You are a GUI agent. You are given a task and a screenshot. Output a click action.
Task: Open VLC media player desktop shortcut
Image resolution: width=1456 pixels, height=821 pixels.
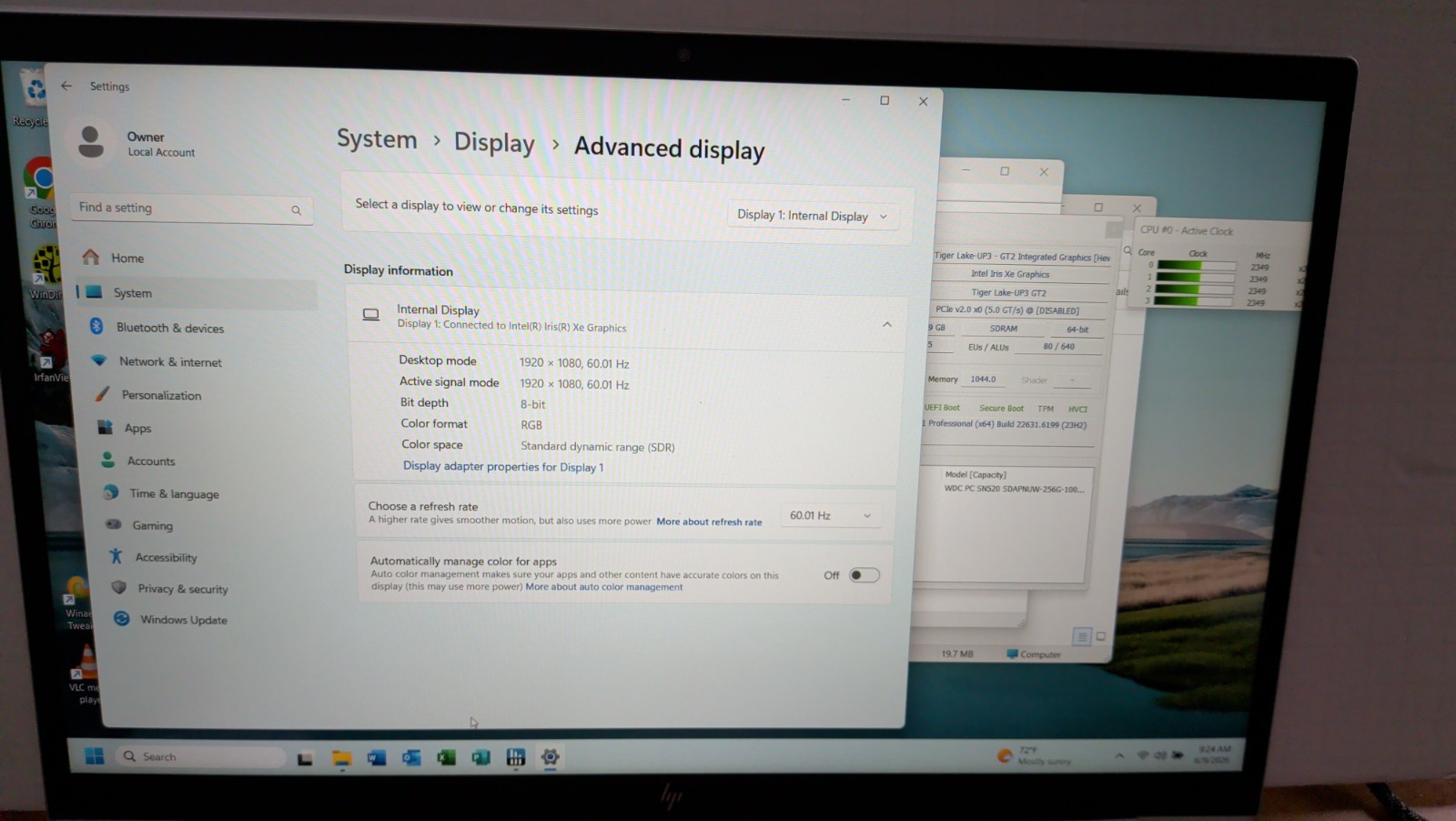pyautogui.click(x=86, y=674)
